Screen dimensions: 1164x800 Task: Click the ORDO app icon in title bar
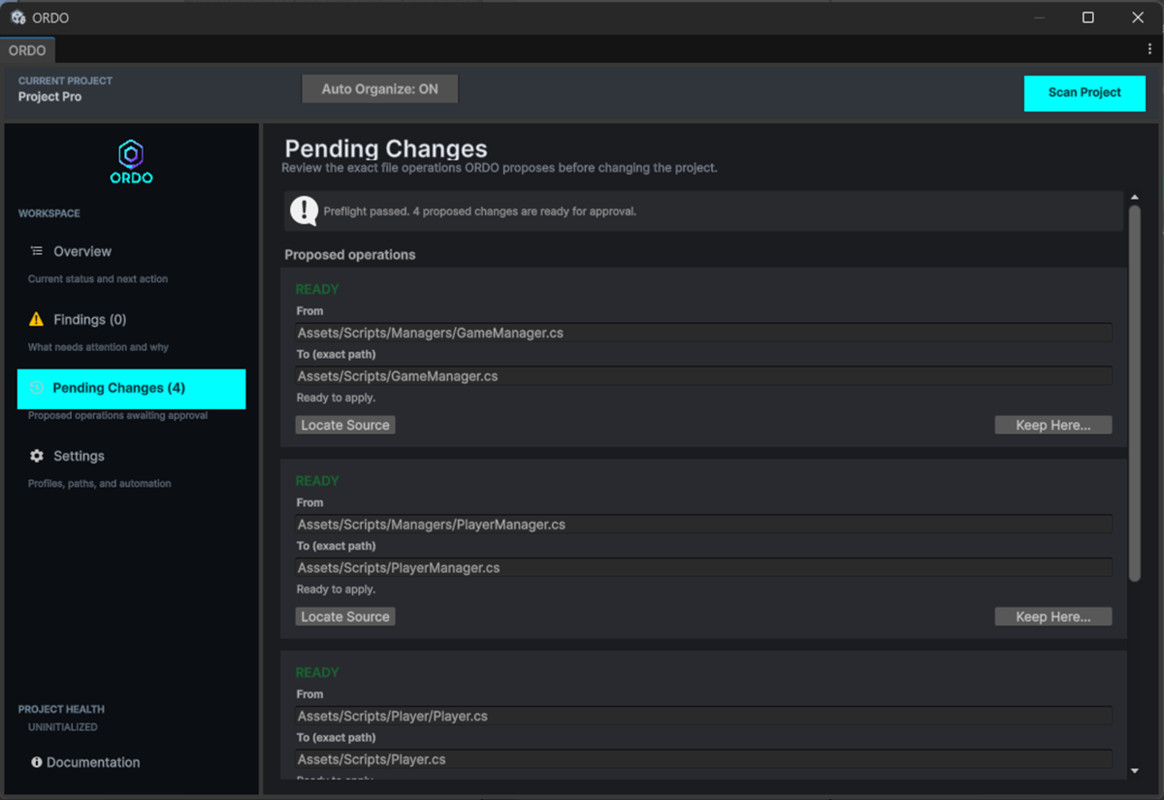click(x=19, y=17)
